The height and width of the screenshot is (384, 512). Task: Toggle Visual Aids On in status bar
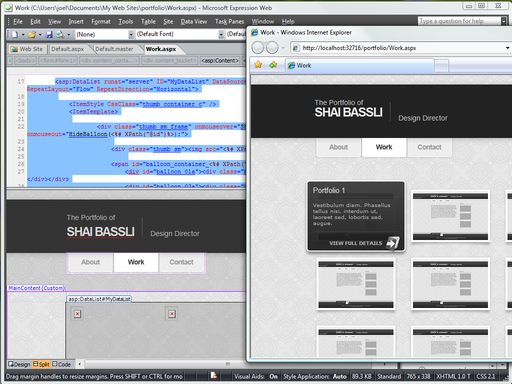(256, 376)
